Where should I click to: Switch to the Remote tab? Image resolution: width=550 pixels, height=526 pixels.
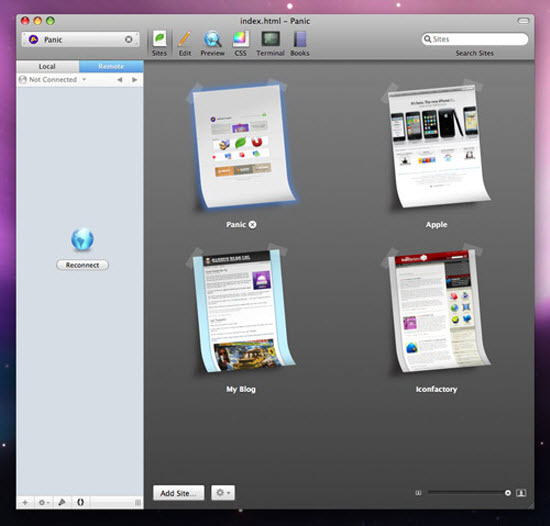(x=111, y=66)
